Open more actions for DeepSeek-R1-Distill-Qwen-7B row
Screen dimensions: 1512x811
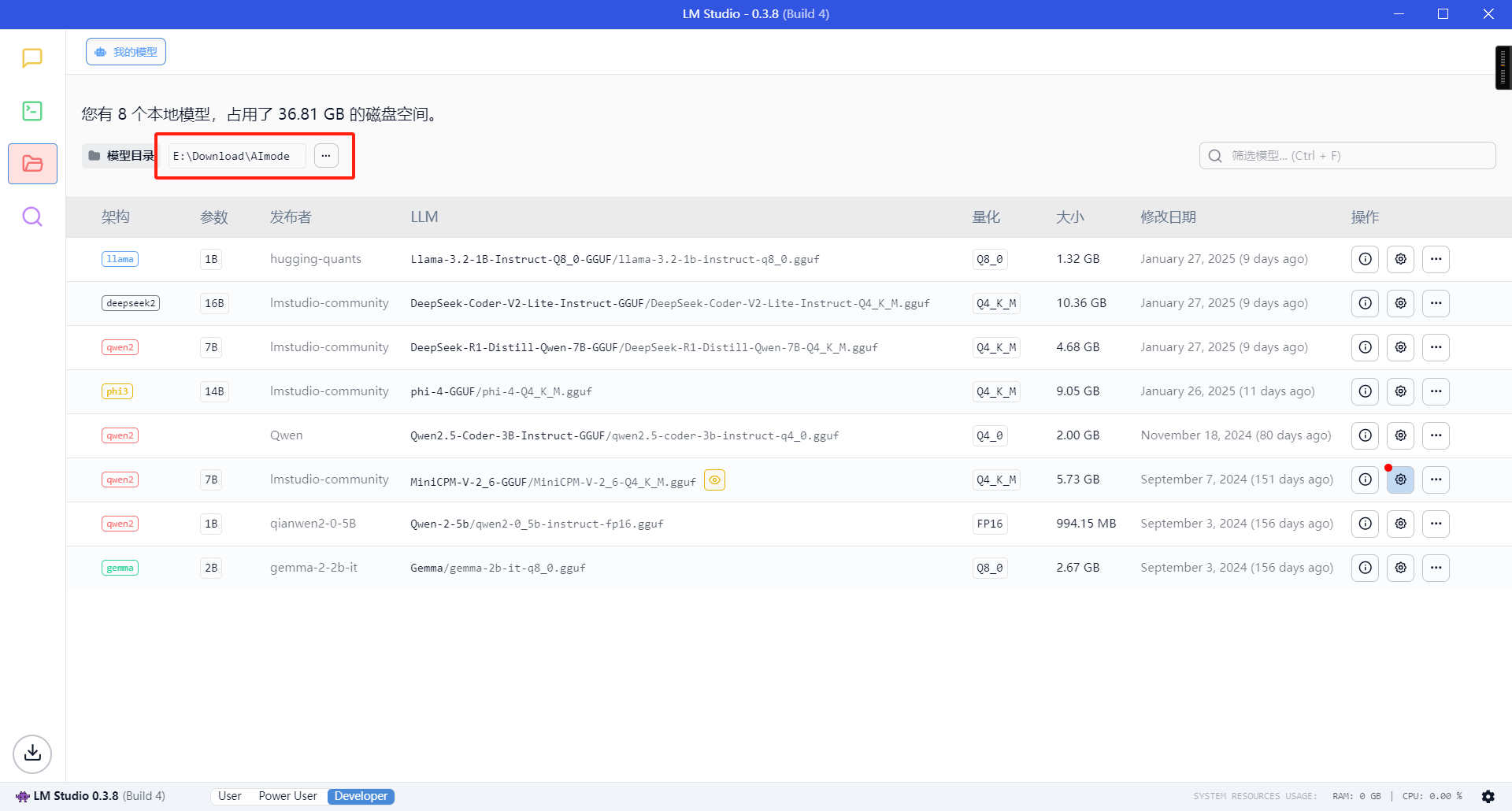tap(1436, 347)
